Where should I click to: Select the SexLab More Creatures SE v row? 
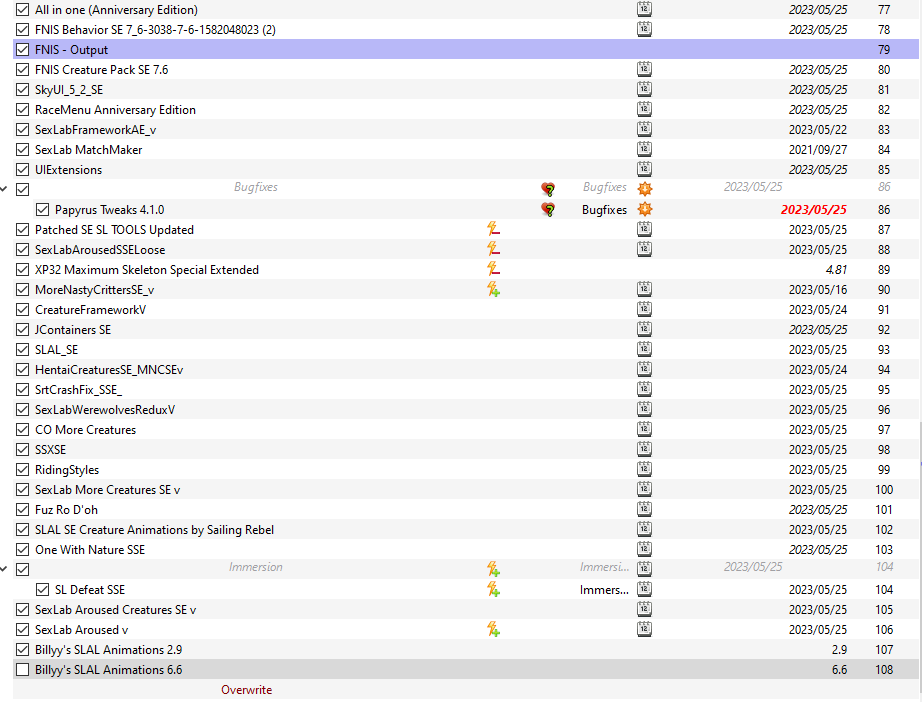tap(466, 489)
